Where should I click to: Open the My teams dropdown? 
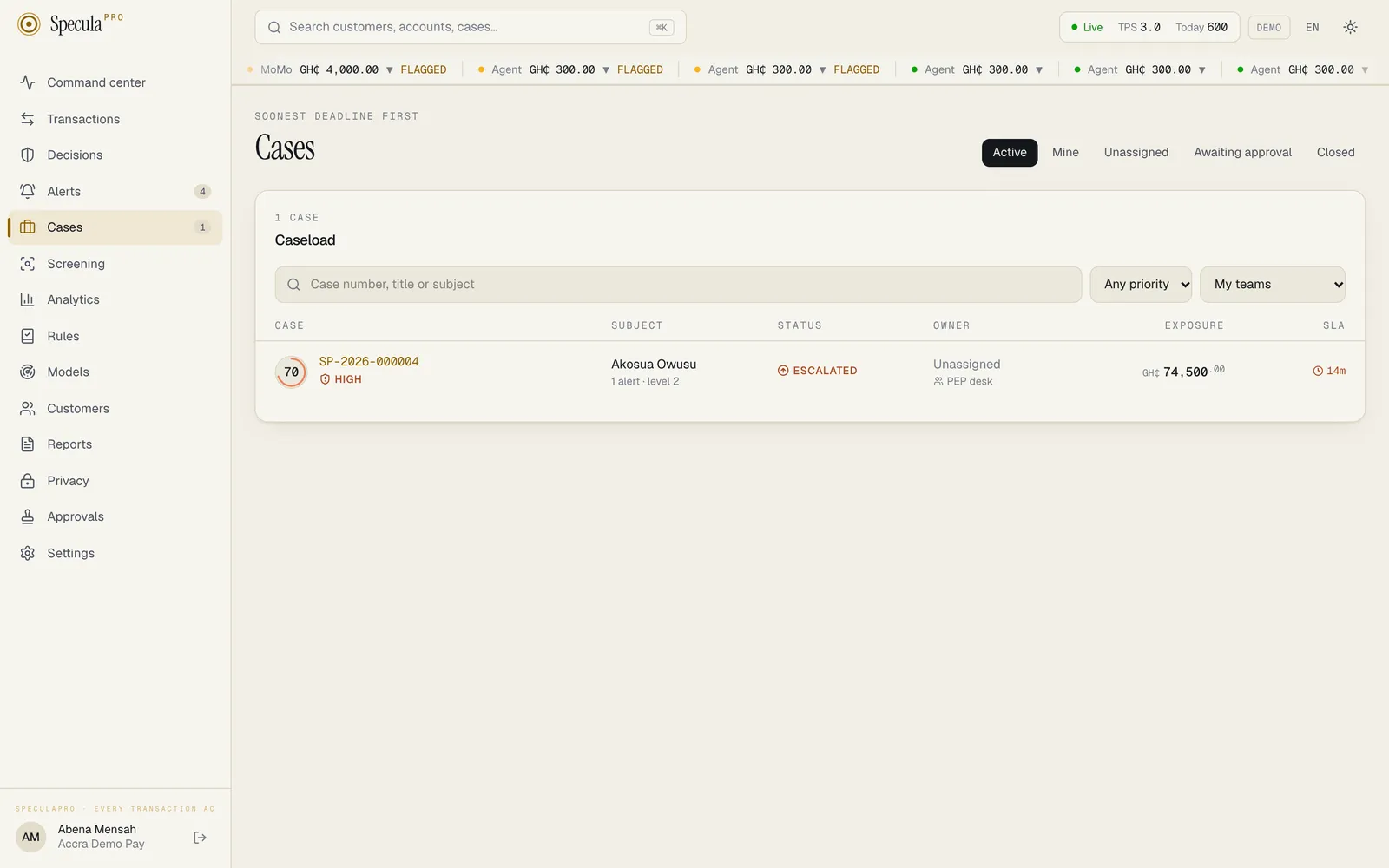tap(1273, 285)
